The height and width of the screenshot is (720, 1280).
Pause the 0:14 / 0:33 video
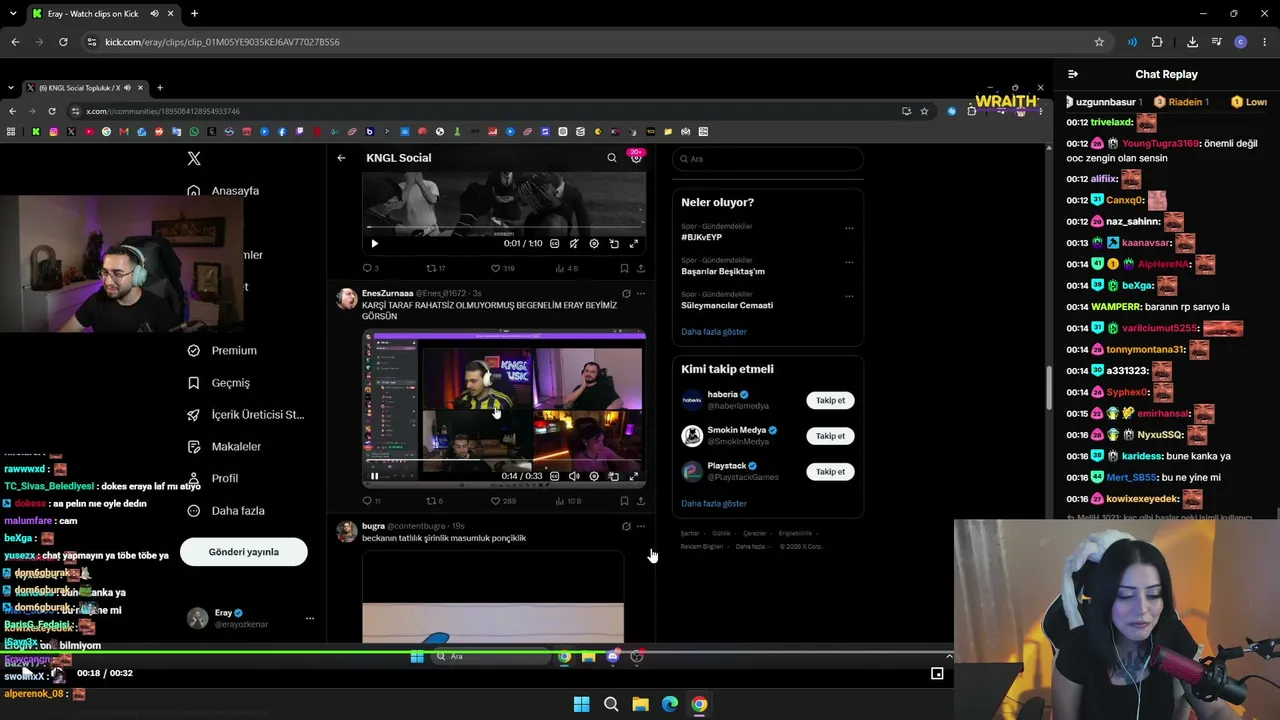(375, 476)
